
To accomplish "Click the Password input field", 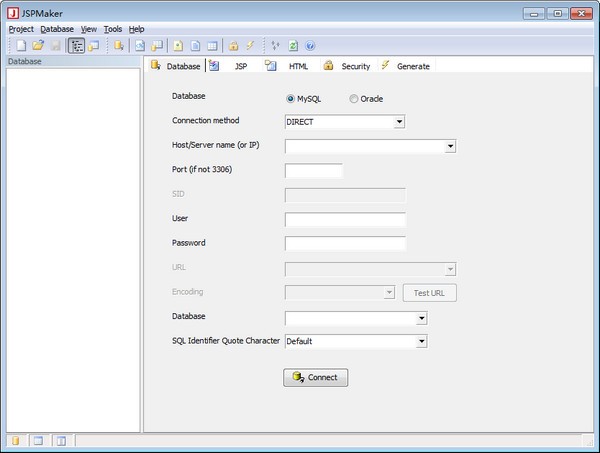I will [345, 243].
